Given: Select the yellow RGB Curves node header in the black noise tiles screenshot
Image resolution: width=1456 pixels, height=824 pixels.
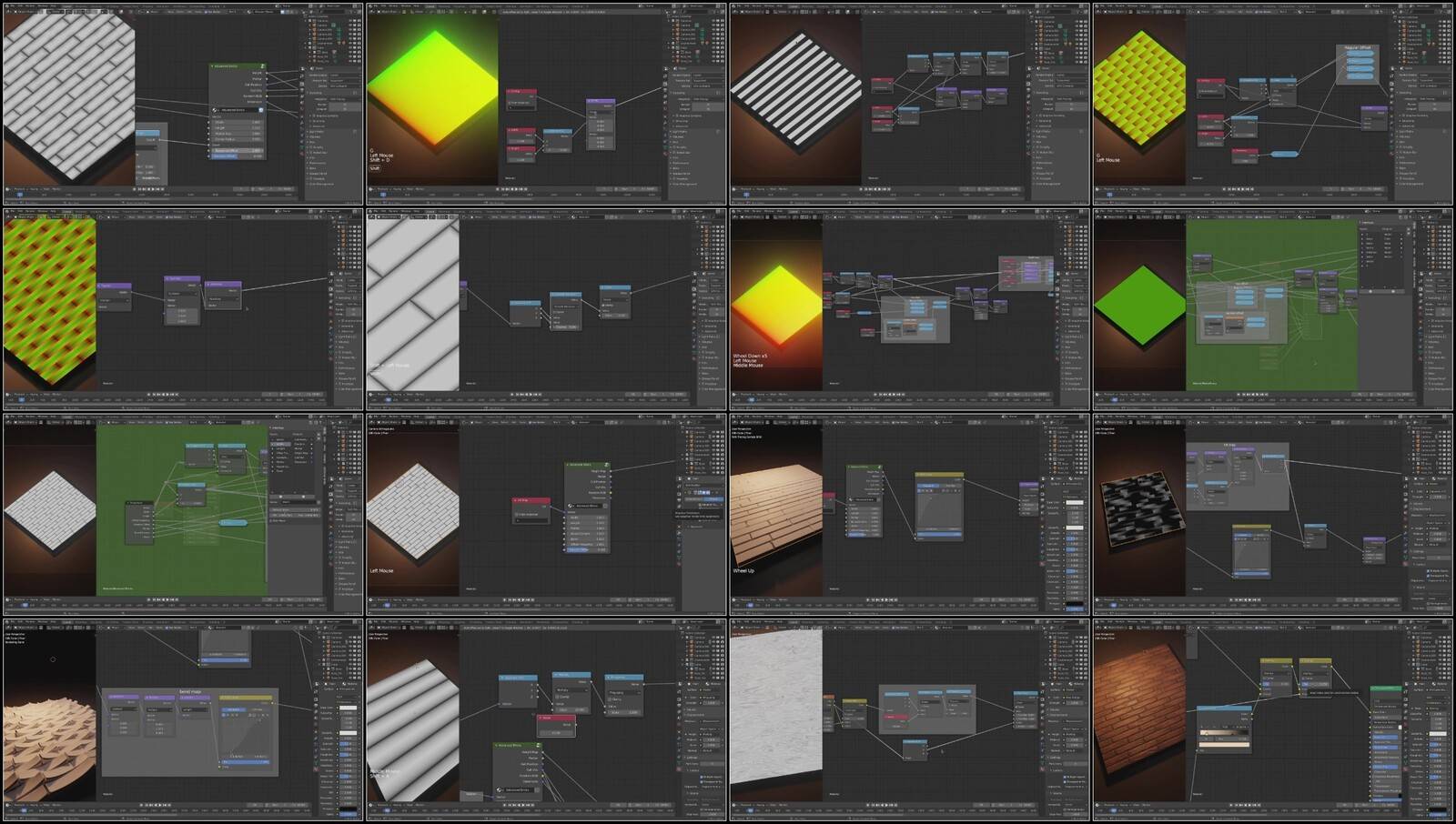Looking at the screenshot, I should coord(1251,528).
